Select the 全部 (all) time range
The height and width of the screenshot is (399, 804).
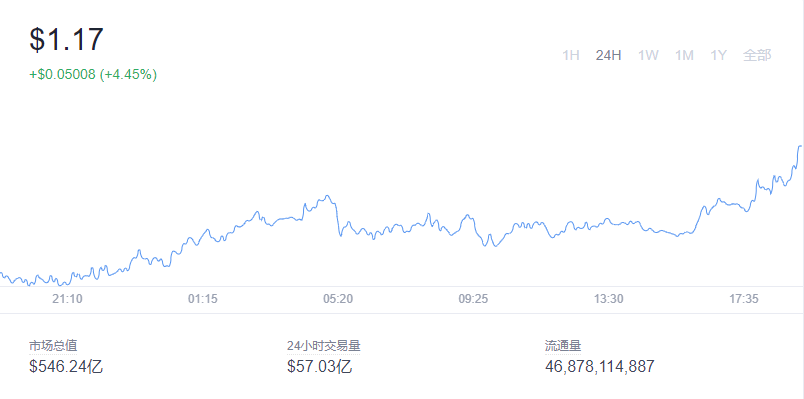[757, 55]
